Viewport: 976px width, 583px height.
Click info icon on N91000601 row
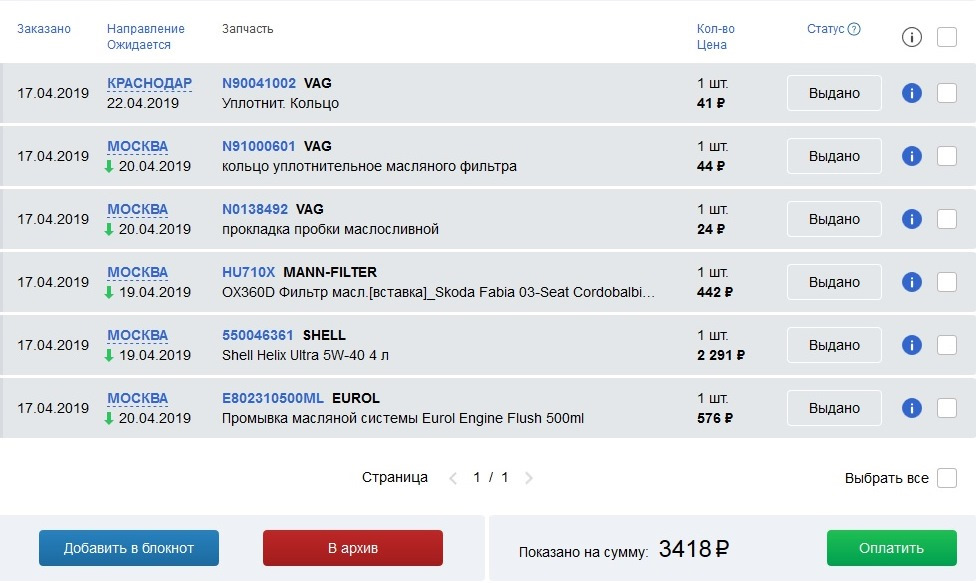(911, 156)
